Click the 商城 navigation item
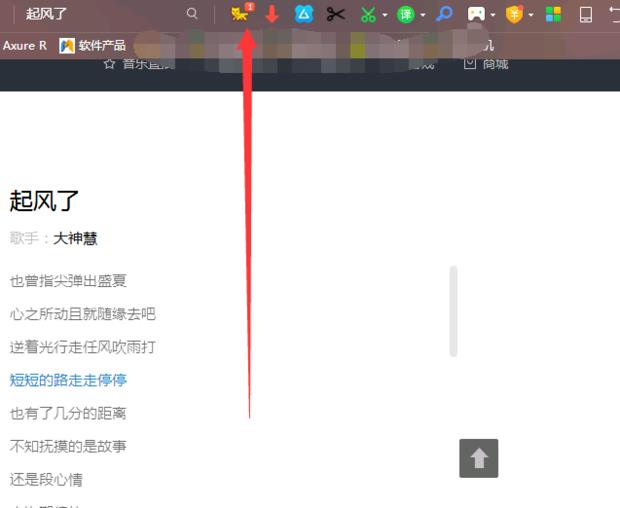The width and height of the screenshot is (620, 508). (x=486, y=63)
